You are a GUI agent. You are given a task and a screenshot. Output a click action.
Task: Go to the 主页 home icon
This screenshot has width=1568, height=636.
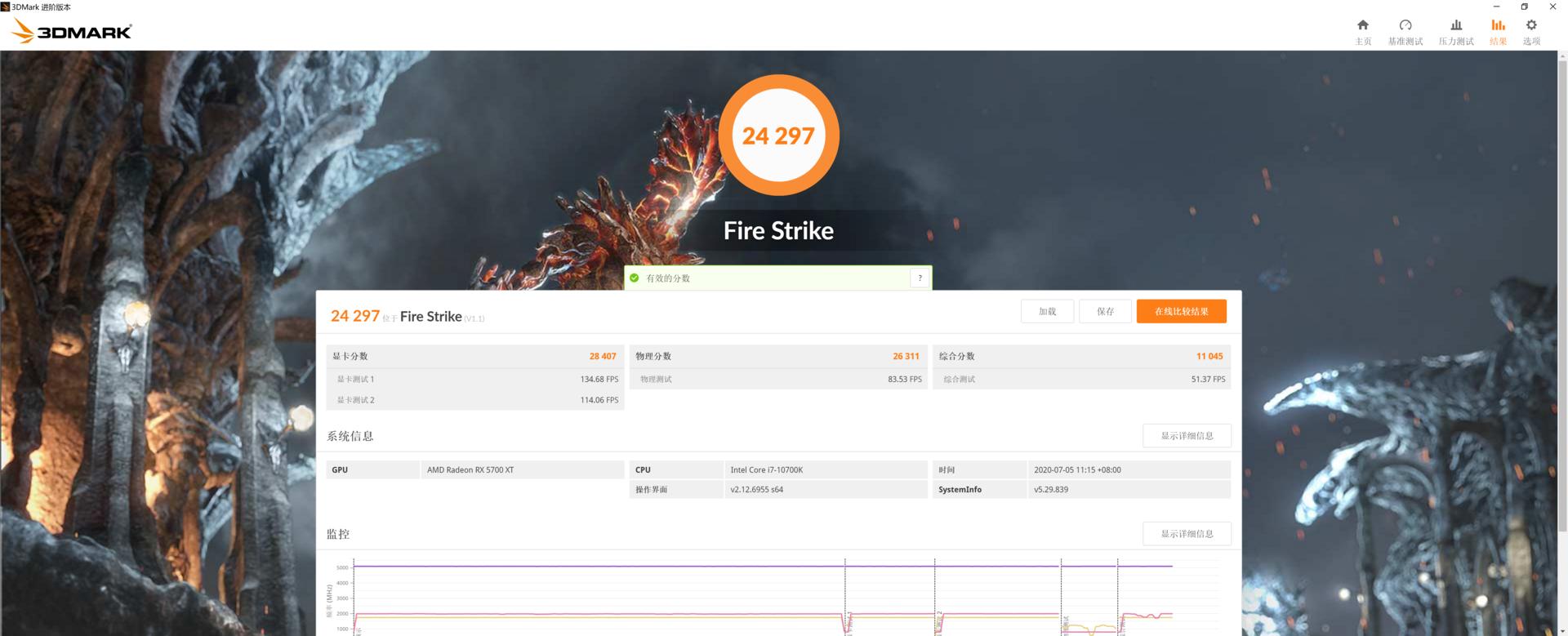(1363, 25)
